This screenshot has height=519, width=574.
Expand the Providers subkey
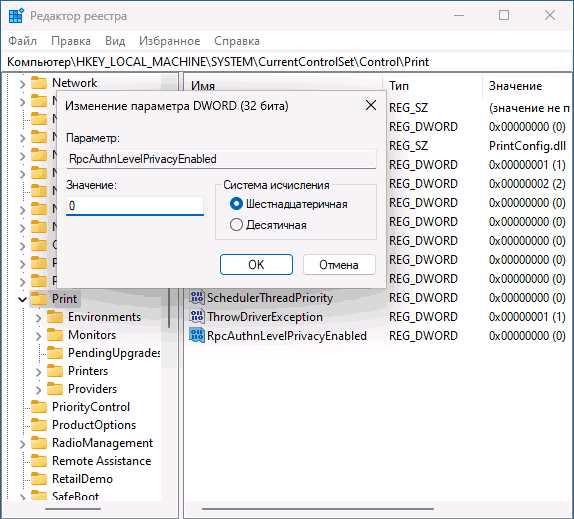coord(38,389)
